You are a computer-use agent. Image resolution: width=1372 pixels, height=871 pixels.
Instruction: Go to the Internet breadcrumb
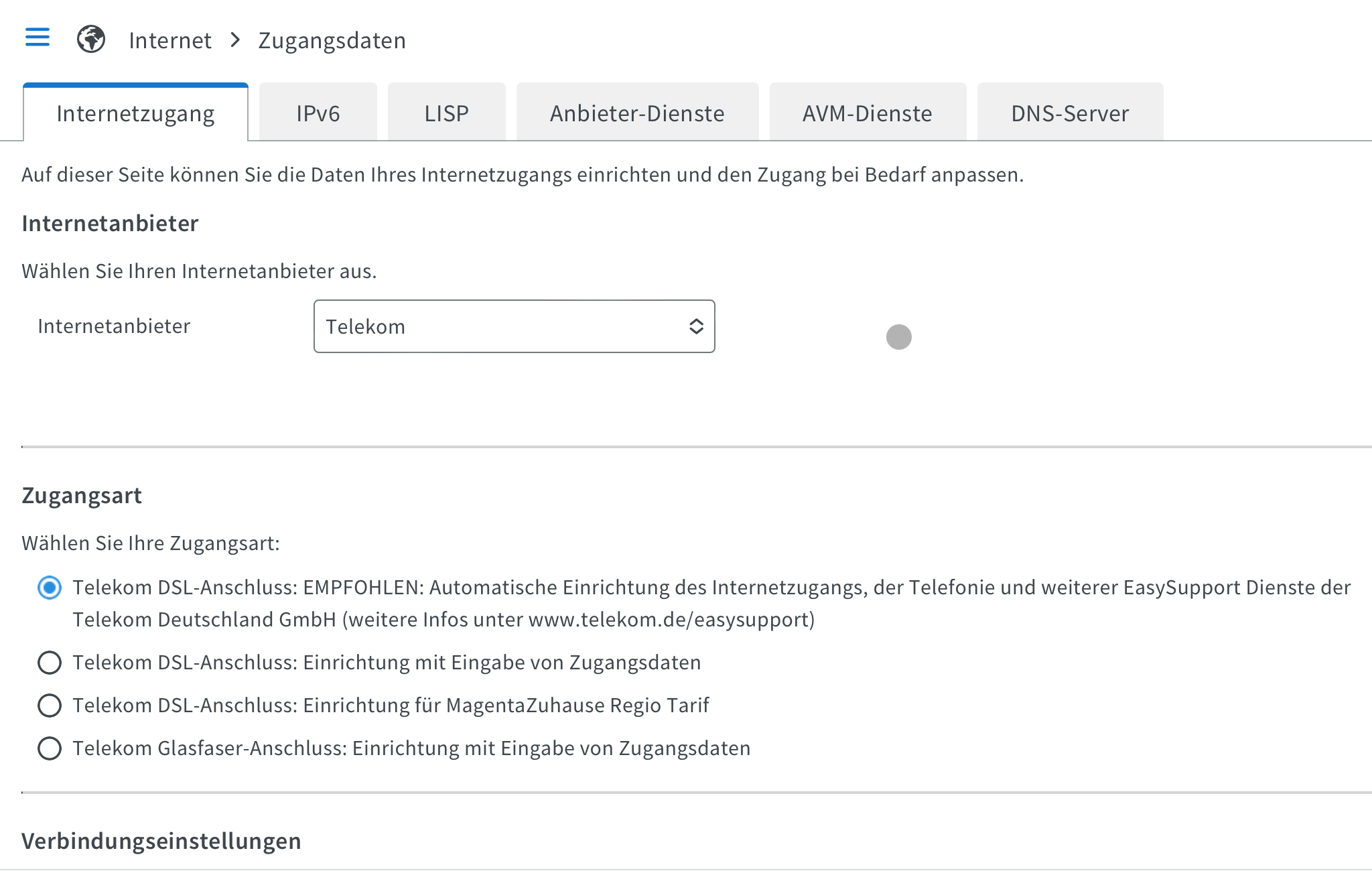coord(170,40)
